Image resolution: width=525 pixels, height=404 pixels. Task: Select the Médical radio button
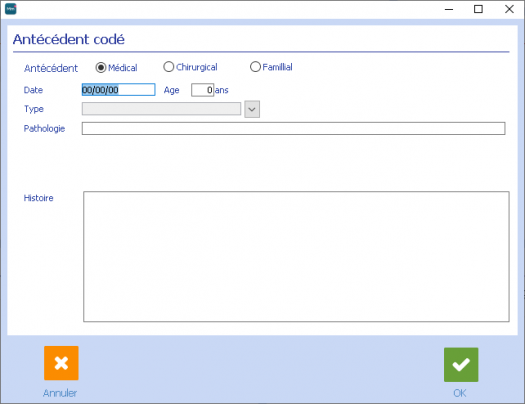(x=101, y=68)
